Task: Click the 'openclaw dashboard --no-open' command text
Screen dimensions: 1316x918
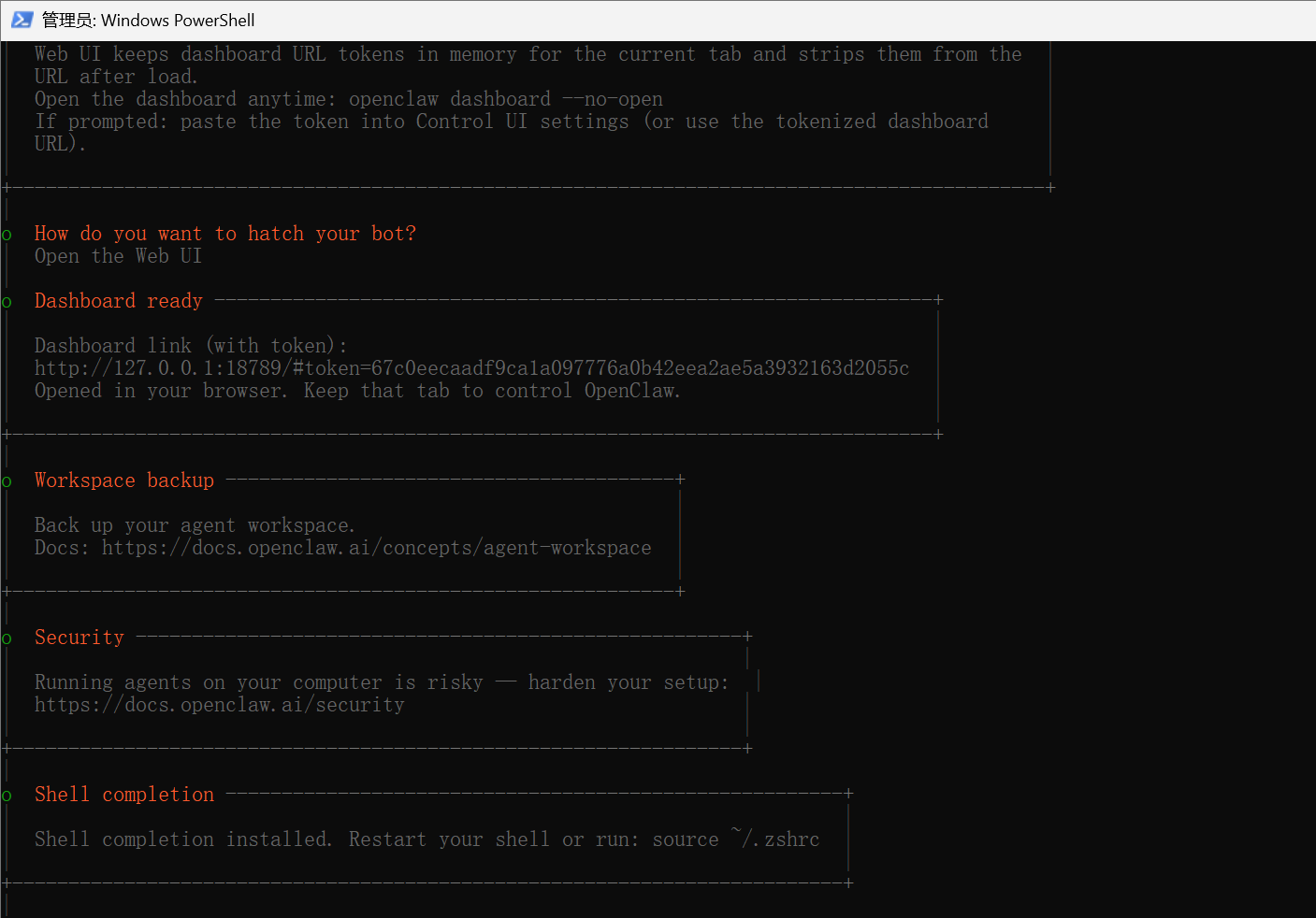Action: tap(505, 99)
